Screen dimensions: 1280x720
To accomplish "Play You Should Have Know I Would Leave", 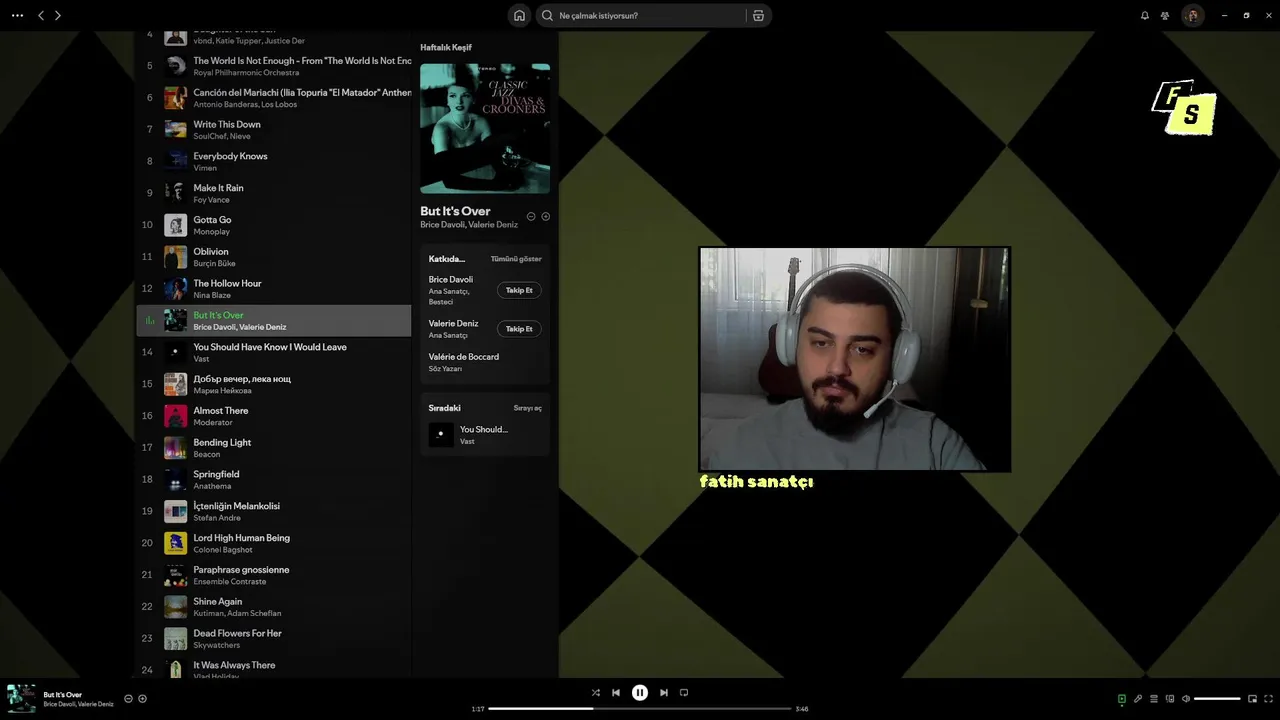I will point(273,352).
